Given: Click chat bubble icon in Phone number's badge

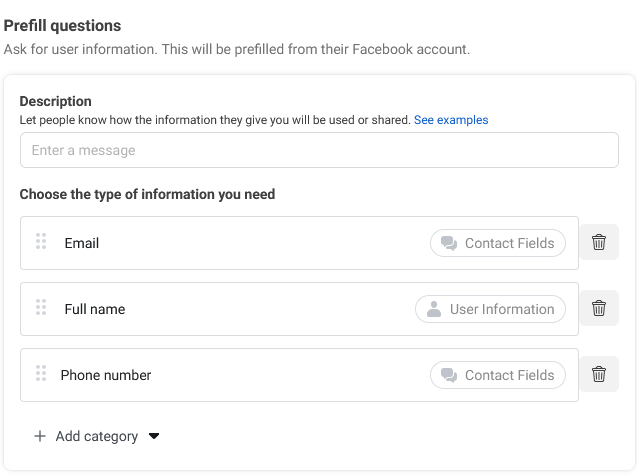Looking at the screenshot, I should tap(449, 375).
